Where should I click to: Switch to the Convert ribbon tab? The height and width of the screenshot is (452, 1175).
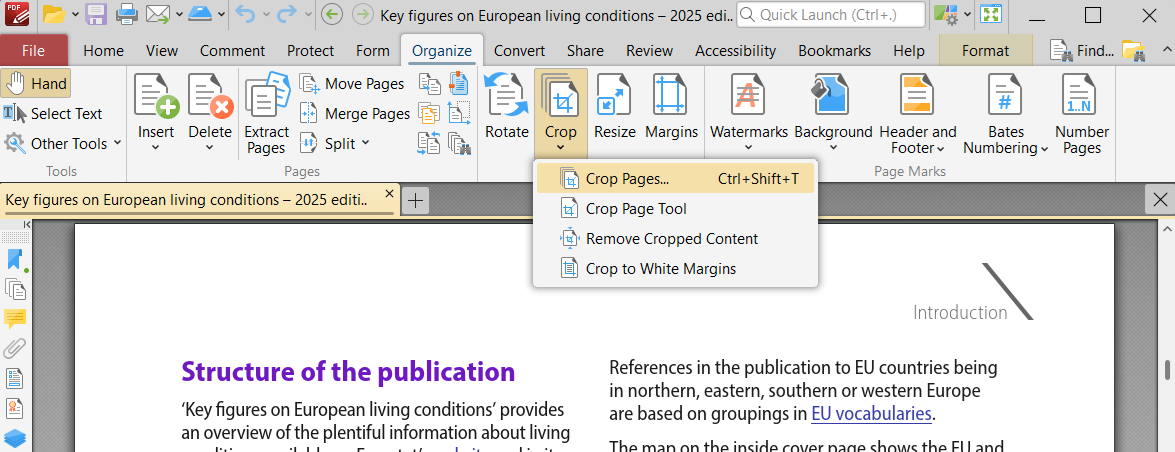(x=519, y=51)
